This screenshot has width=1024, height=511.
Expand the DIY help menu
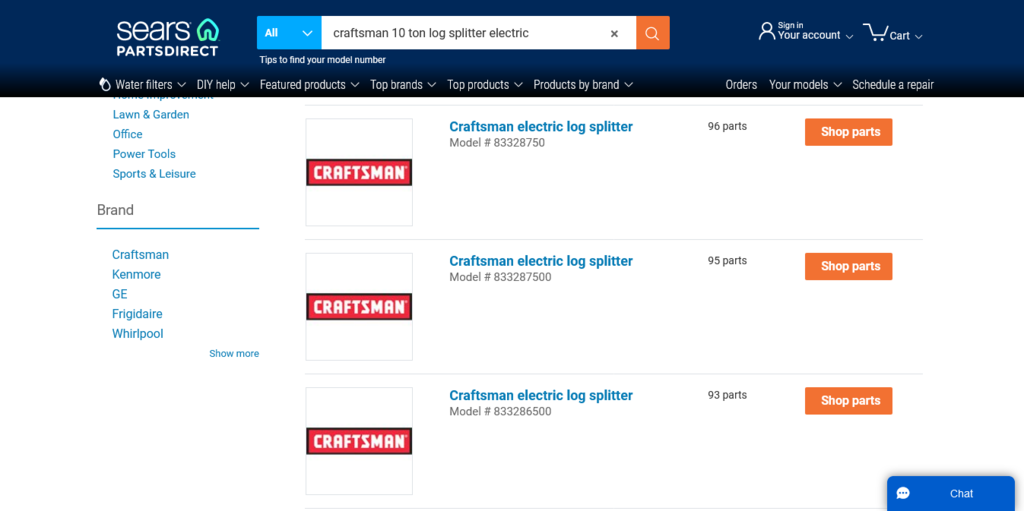(x=222, y=85)
